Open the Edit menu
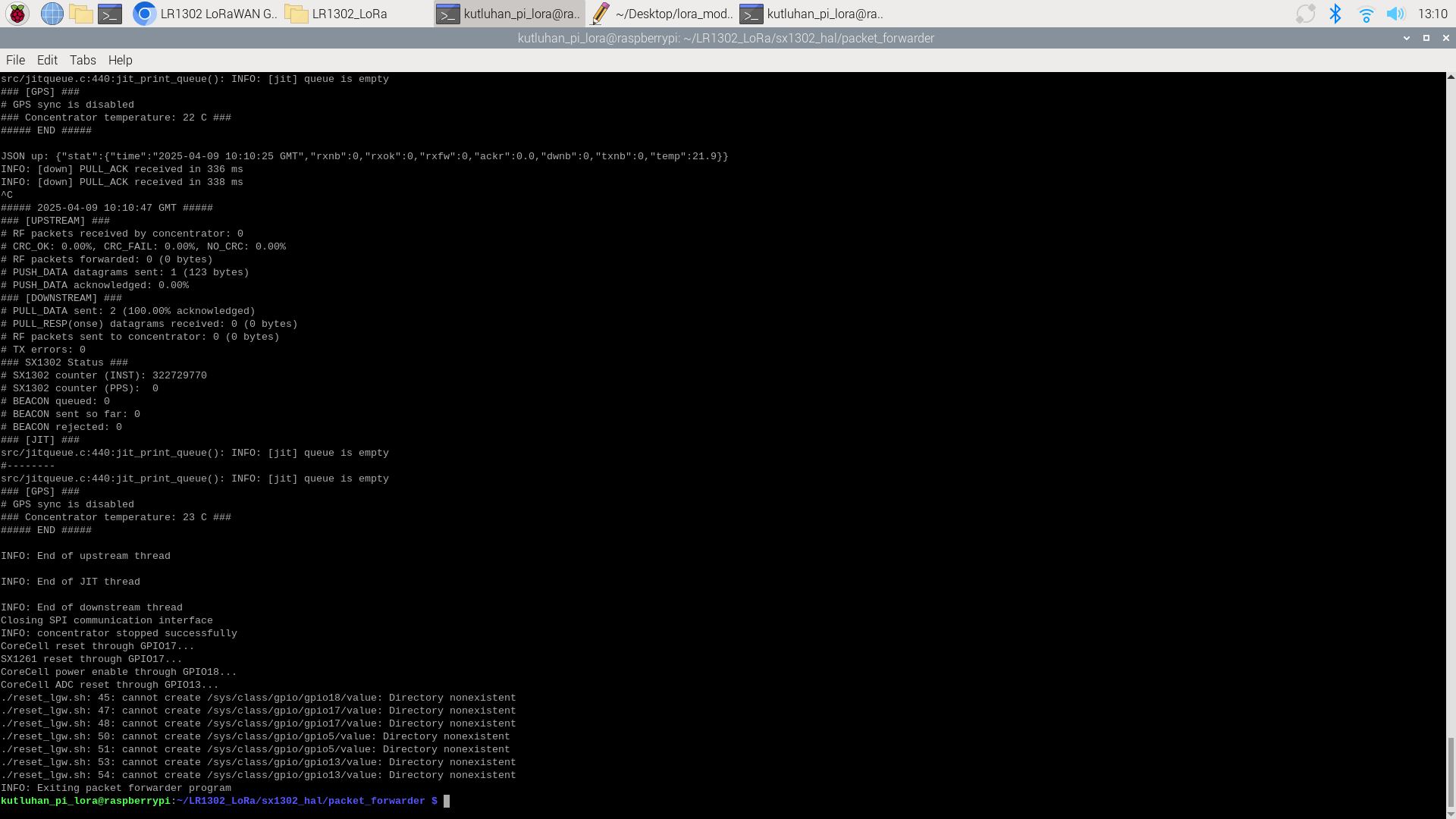1456x819 pixels. [x=47, y=60]
